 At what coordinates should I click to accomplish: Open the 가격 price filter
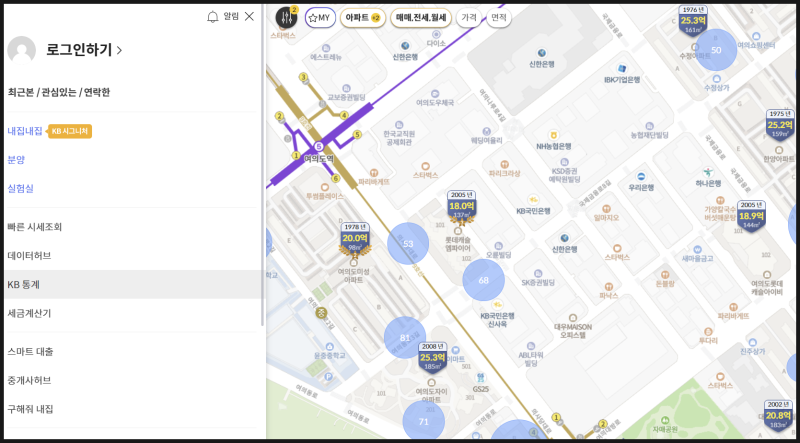(x=468, y=18)
